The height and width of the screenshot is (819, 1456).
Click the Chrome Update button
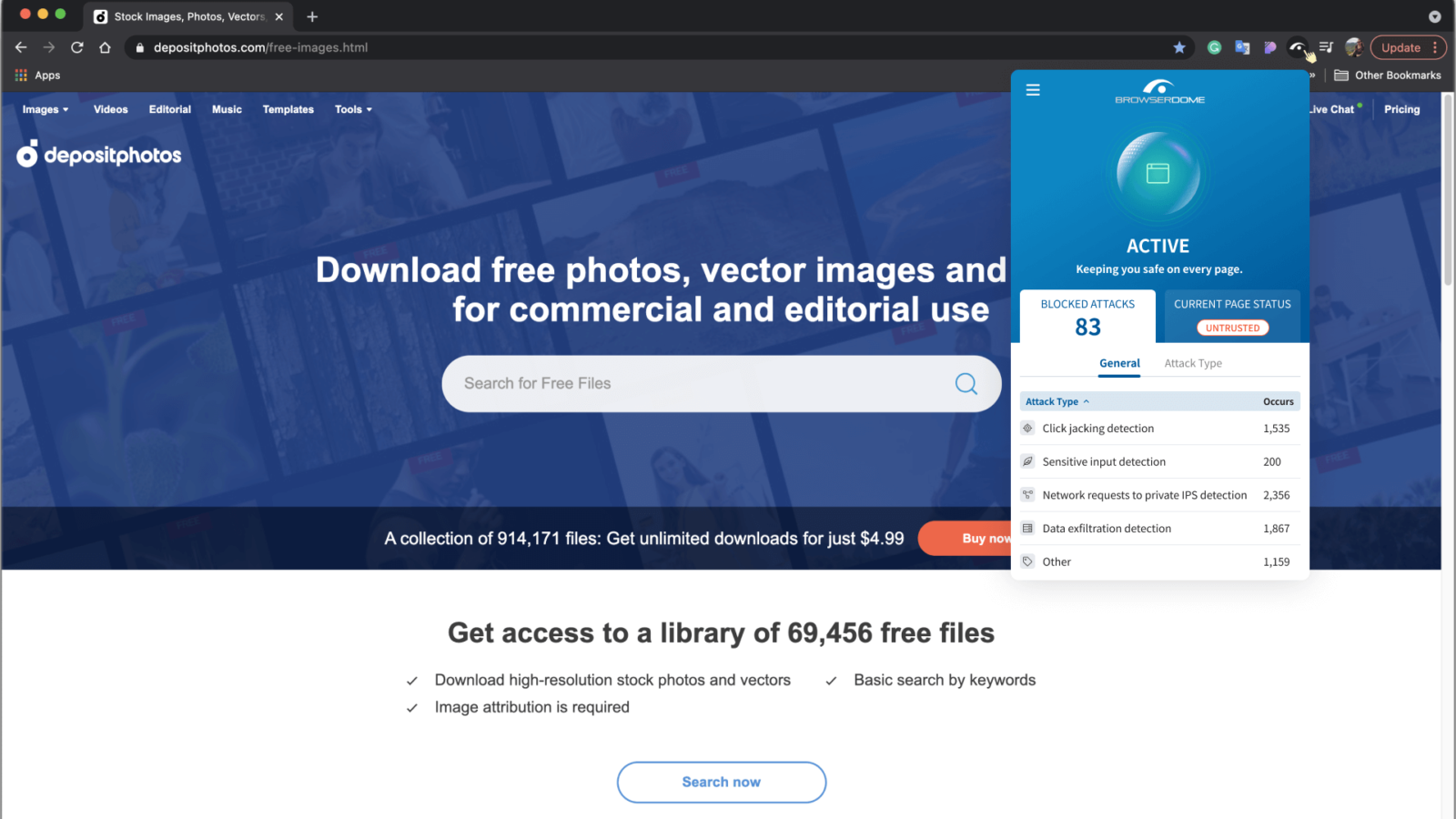click(1400, 47)
